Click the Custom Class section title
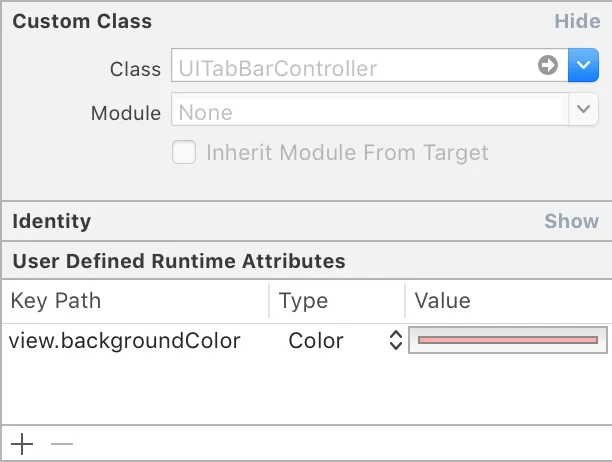The image size is (612, 462). coord(83,21)
